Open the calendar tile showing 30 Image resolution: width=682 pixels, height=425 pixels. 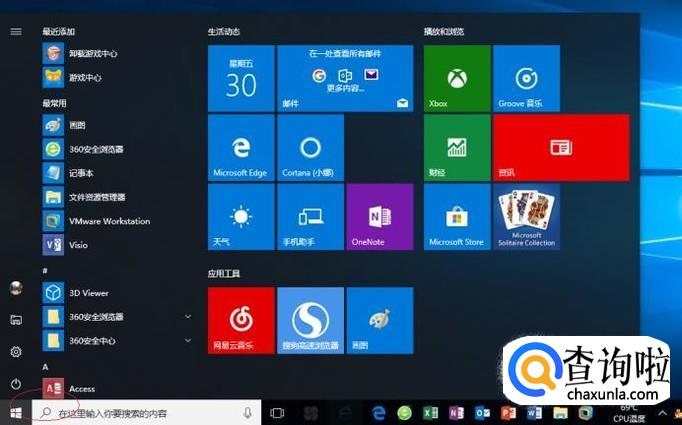pyautogui.click(x=240, y=78)
